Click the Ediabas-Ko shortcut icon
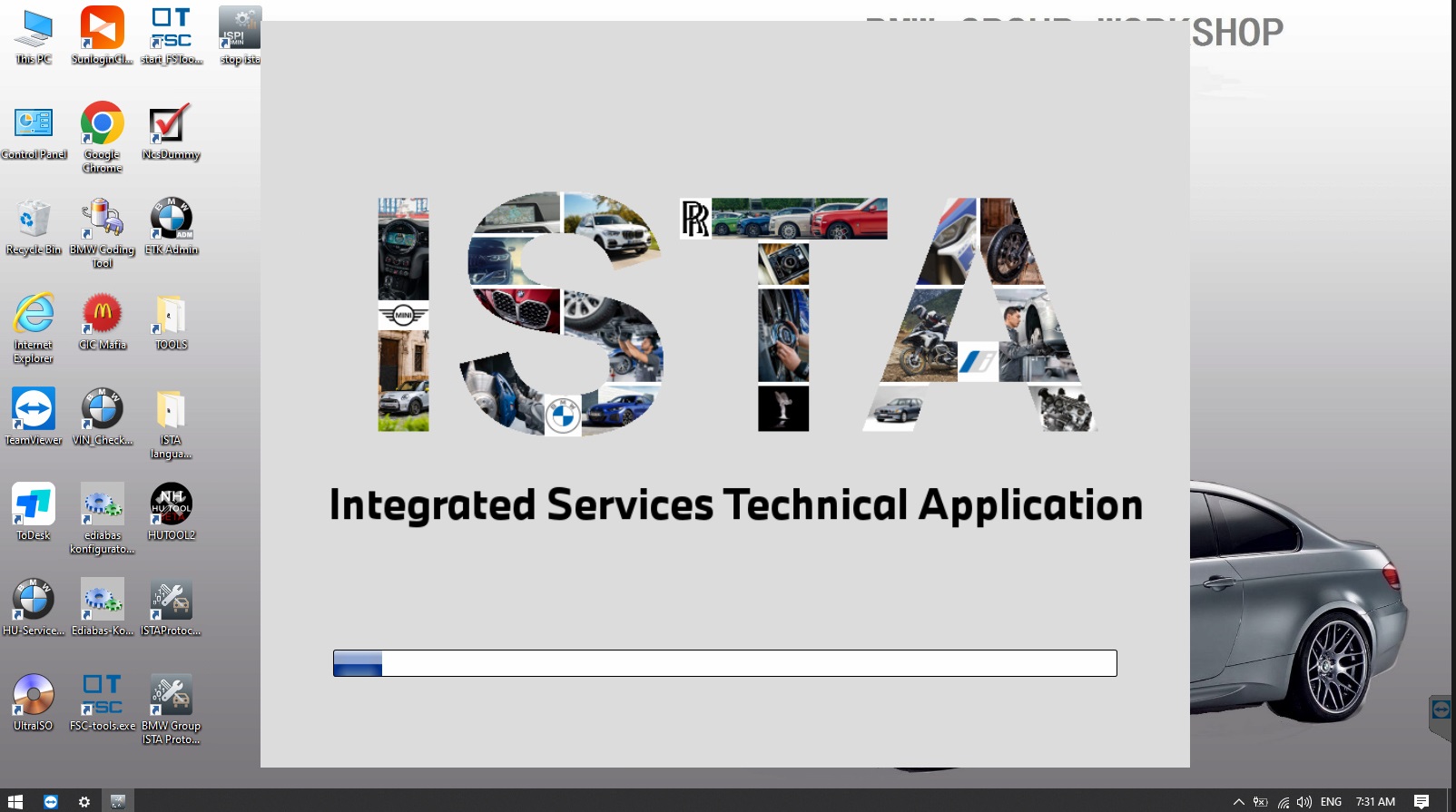1456x812 pixels. click(x=103, y=608)
